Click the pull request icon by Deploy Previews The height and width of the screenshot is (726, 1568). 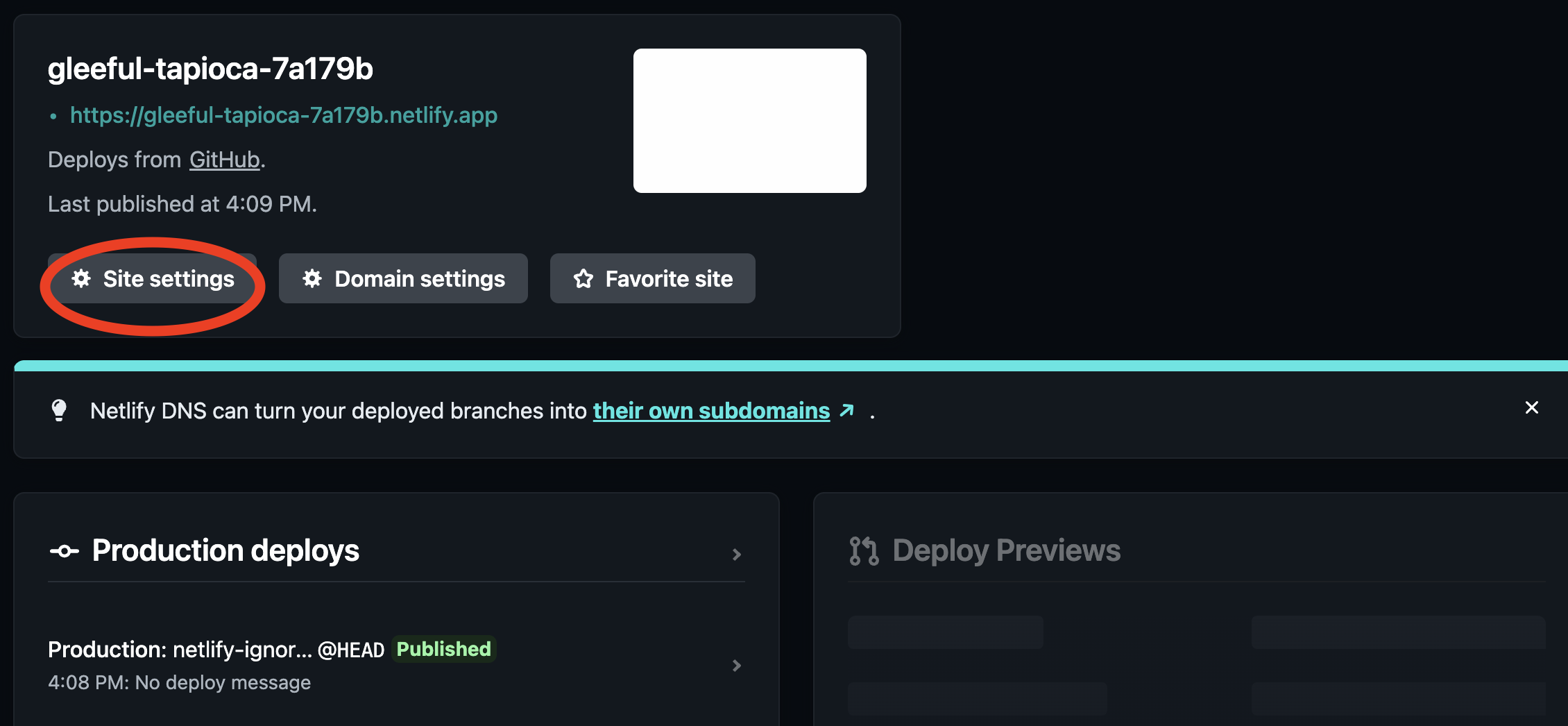[x=864, y=551]
